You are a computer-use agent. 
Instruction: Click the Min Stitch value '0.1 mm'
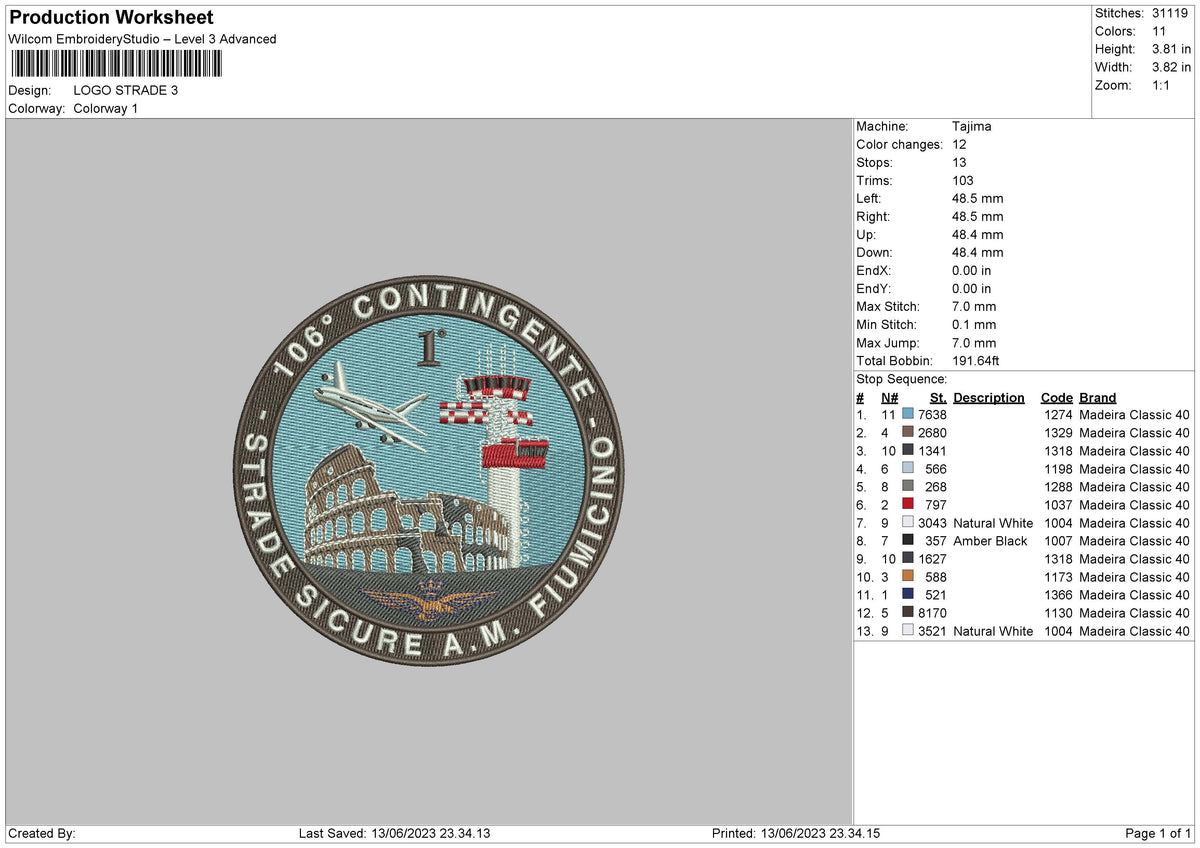(x=975, y=325)
